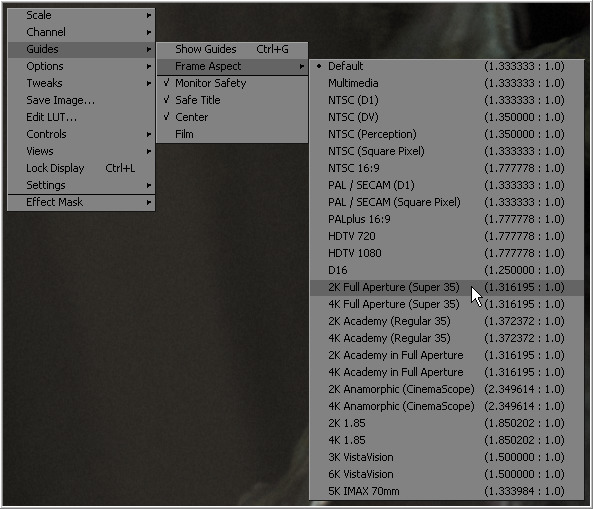The image size is (593, 509).
Task: Choose HDTV 1080 frame aspect
Action: [x=446, y=253]
